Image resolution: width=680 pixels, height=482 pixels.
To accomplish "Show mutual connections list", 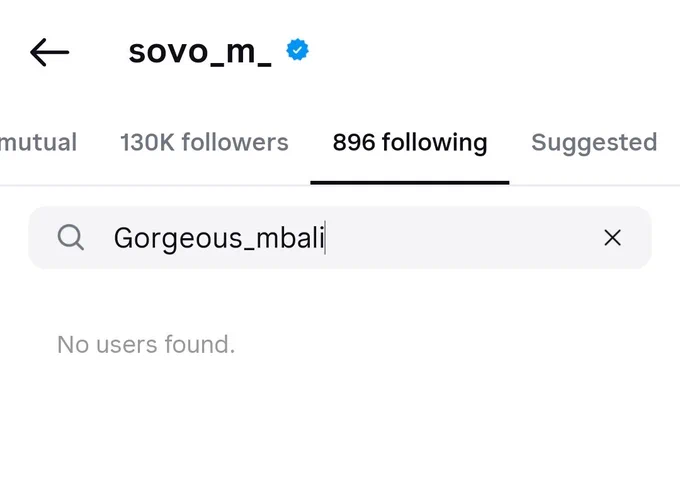I will pyautogui.click(x=38, y=142).
